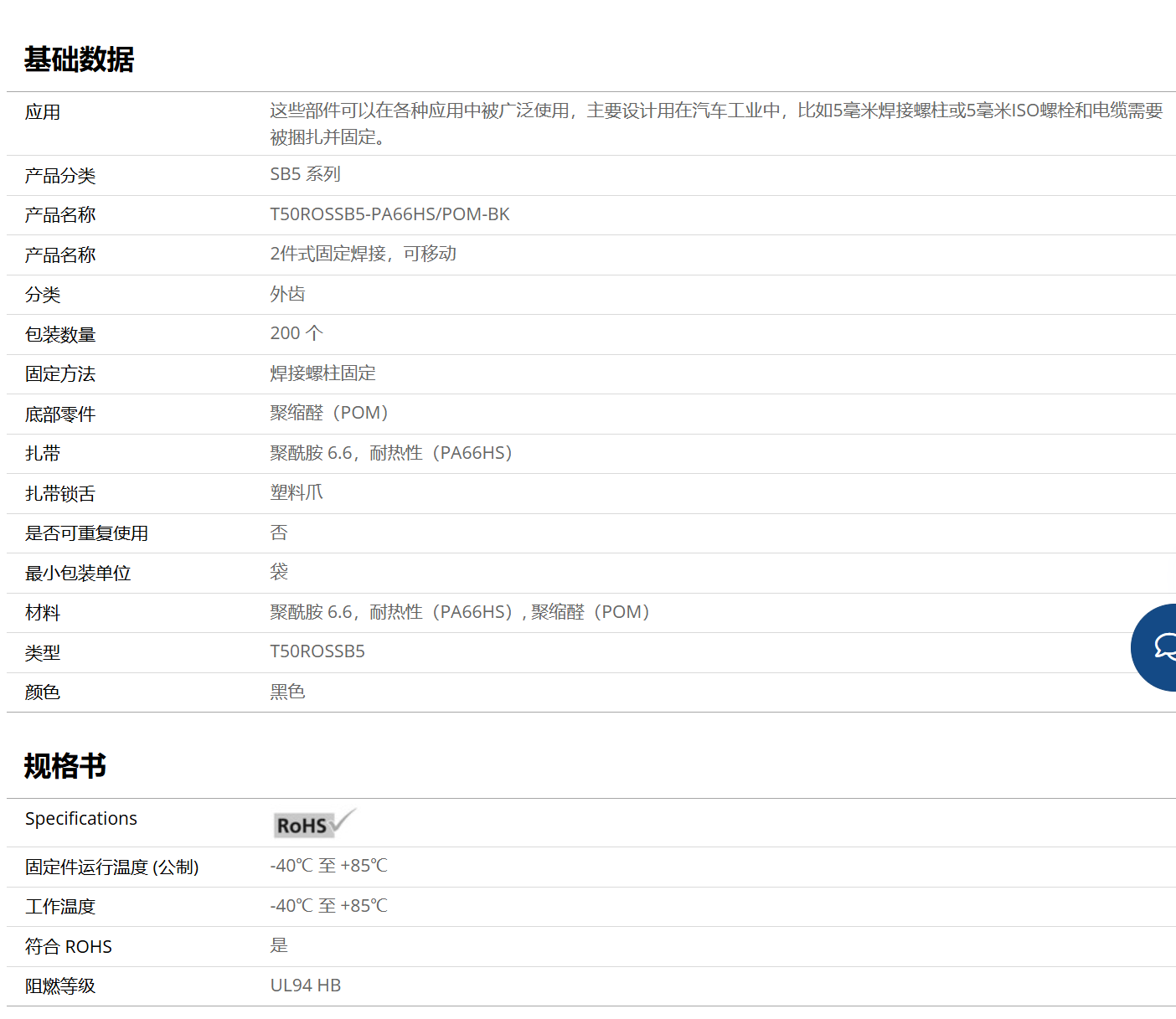The height and width of the screenshot is (1019, 1176).
Task: Click the RoHS certification logo
Action: coord(314,824)
